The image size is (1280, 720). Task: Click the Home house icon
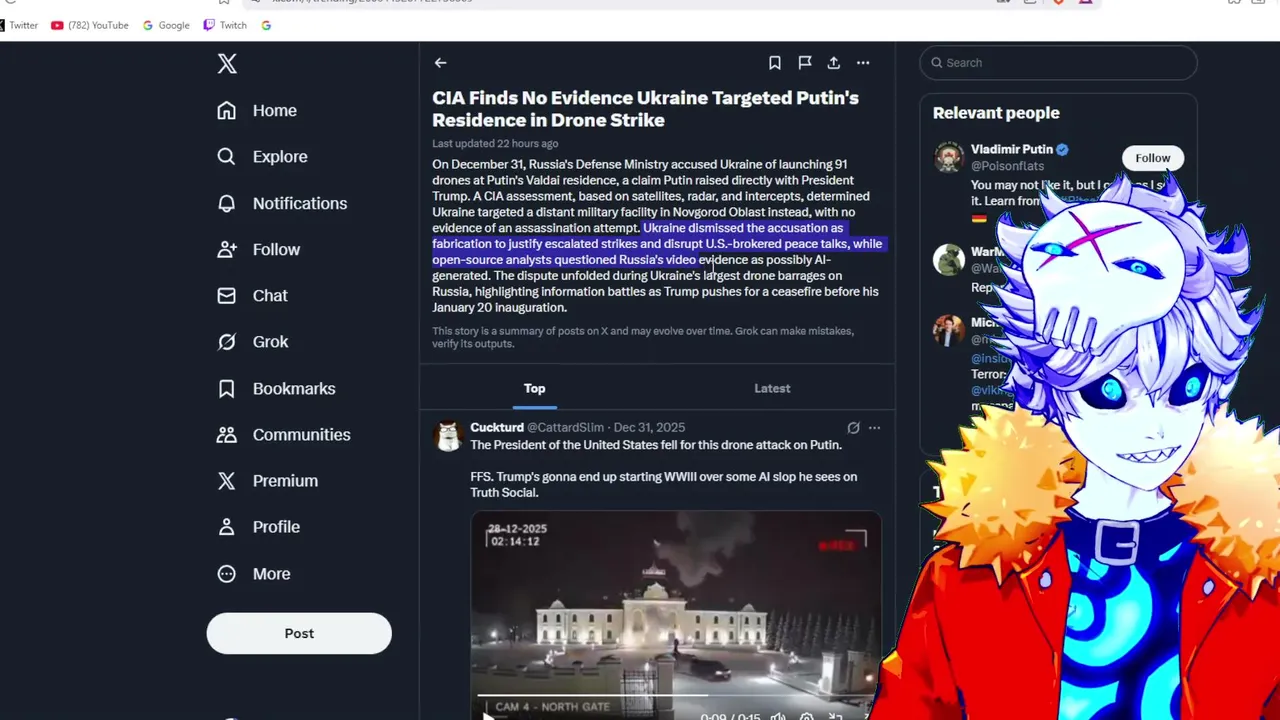coord(227,111)
